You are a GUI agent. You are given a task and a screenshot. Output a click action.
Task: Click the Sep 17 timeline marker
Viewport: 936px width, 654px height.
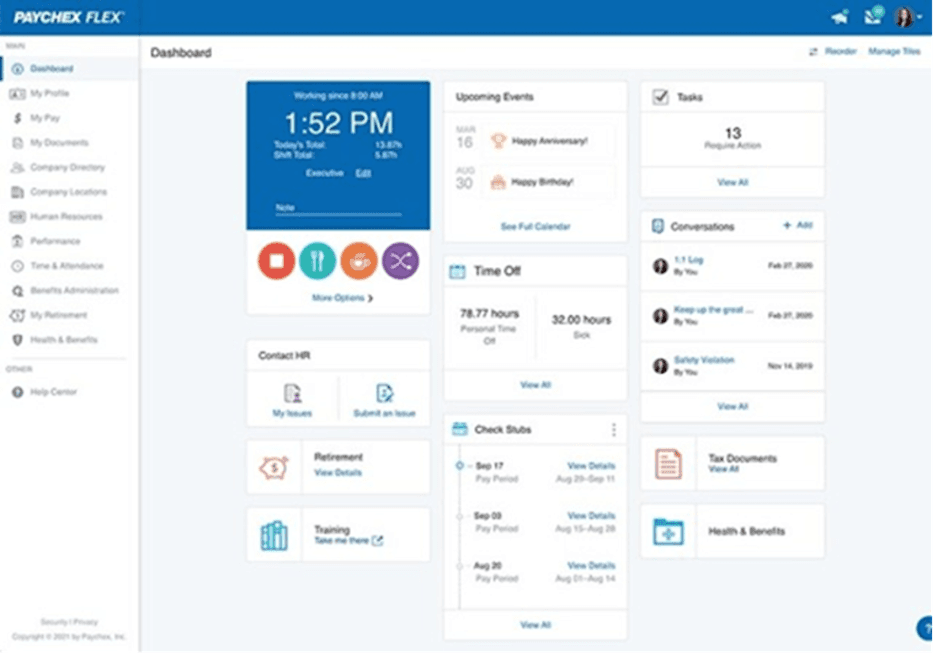coord(460,465)
